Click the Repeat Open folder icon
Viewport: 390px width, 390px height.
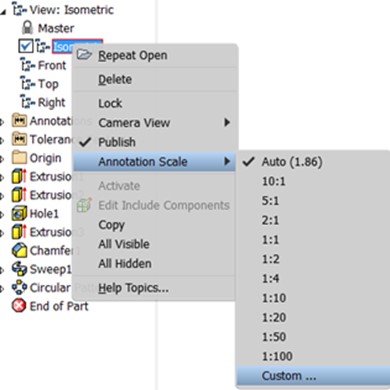[x=84, y=54]
